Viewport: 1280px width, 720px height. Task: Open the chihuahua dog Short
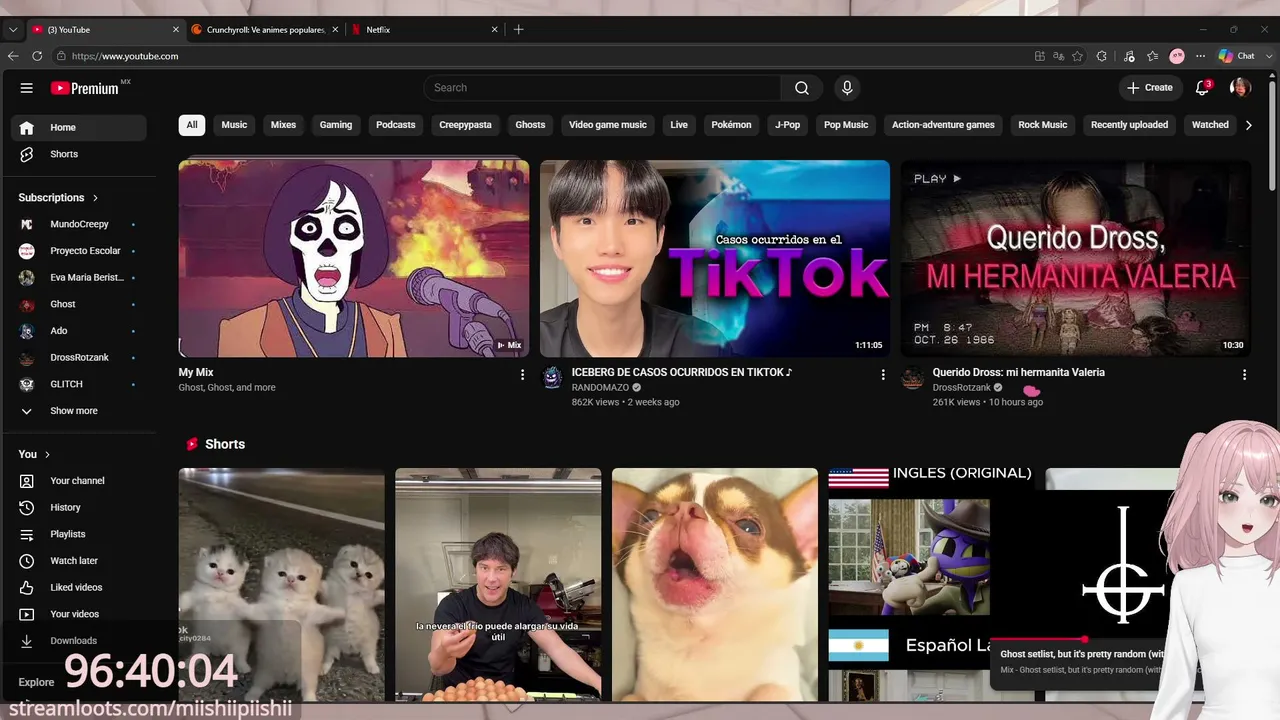point(715,584)
